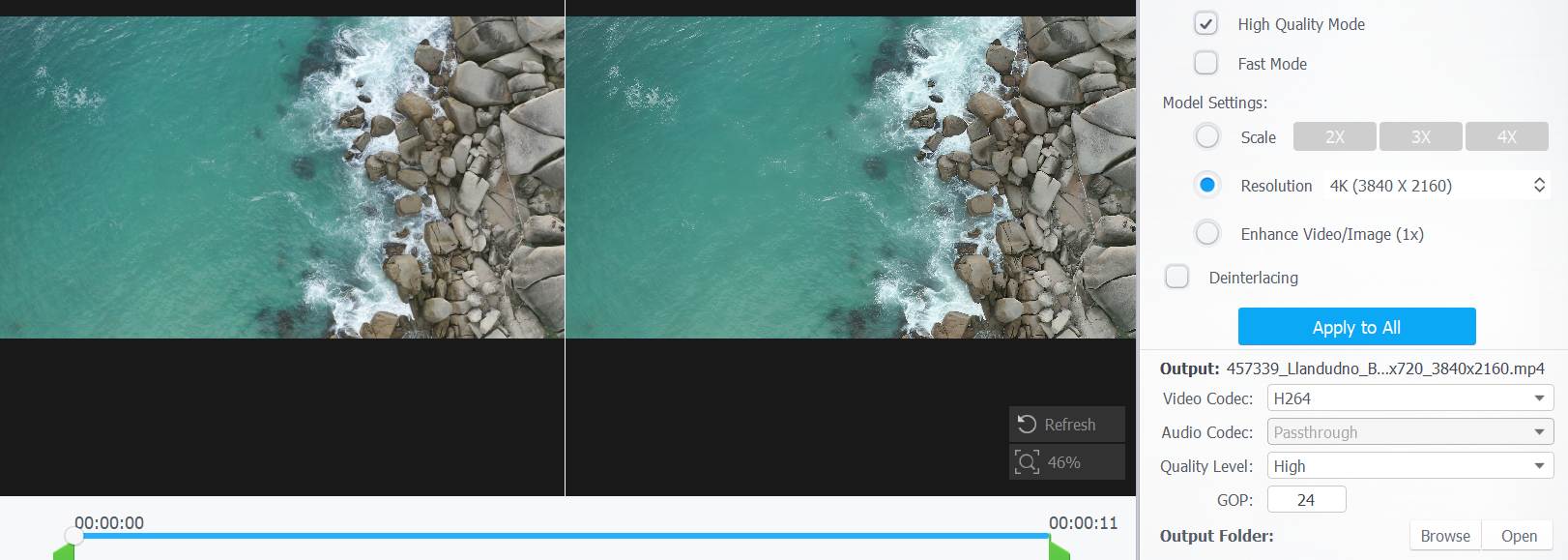Enable the Fast Mode checkbox
The image size is (1568, 560).
(x=1205, y=64)
